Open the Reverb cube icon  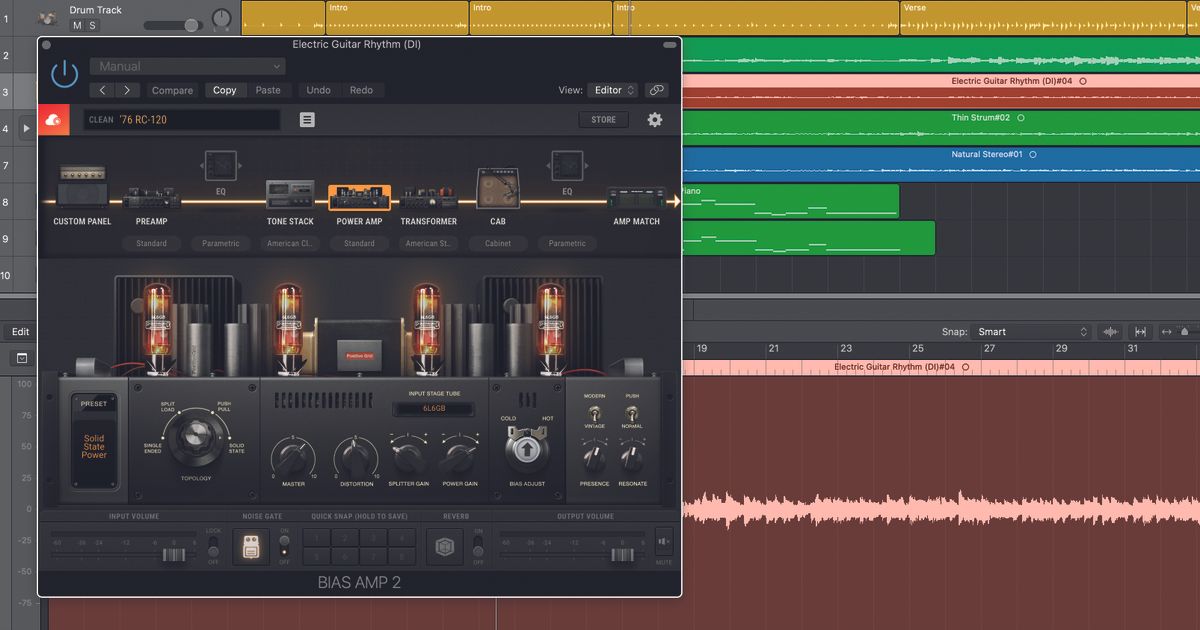pos(444,547)
